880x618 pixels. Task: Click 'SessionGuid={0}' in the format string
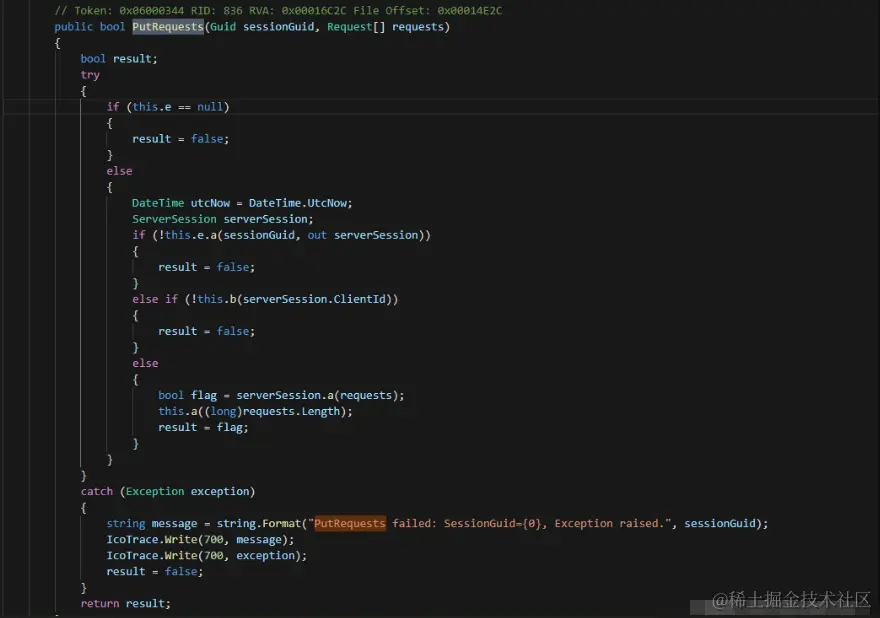click(x=493, y=524)
